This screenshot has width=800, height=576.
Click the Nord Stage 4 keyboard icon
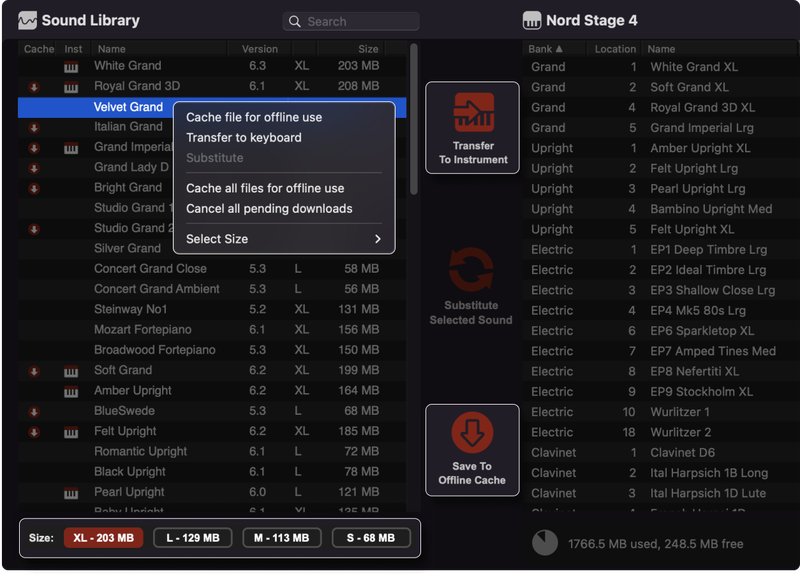(532, 20)
